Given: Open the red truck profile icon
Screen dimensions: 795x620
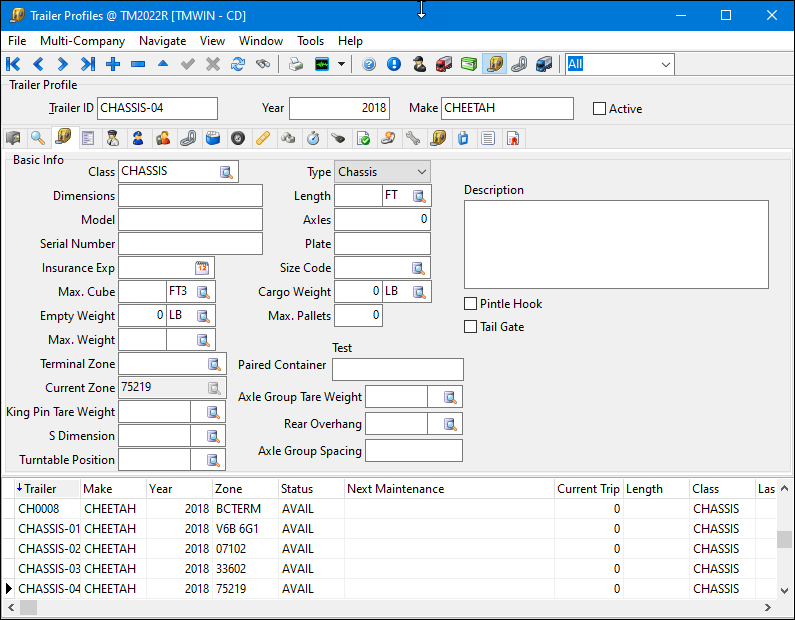Looking at the screenshot, I should pos(444,65).
